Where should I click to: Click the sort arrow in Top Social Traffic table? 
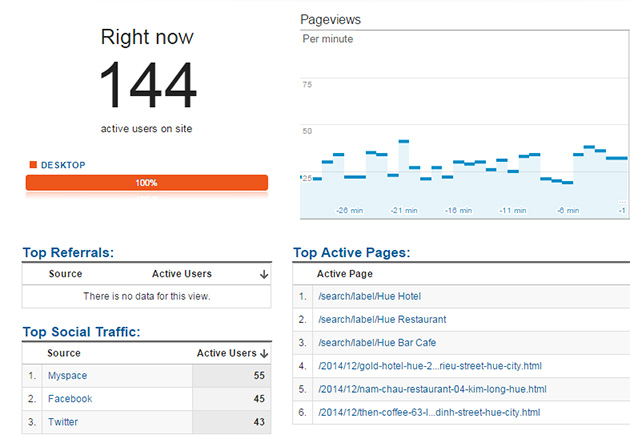click(264, 353)
